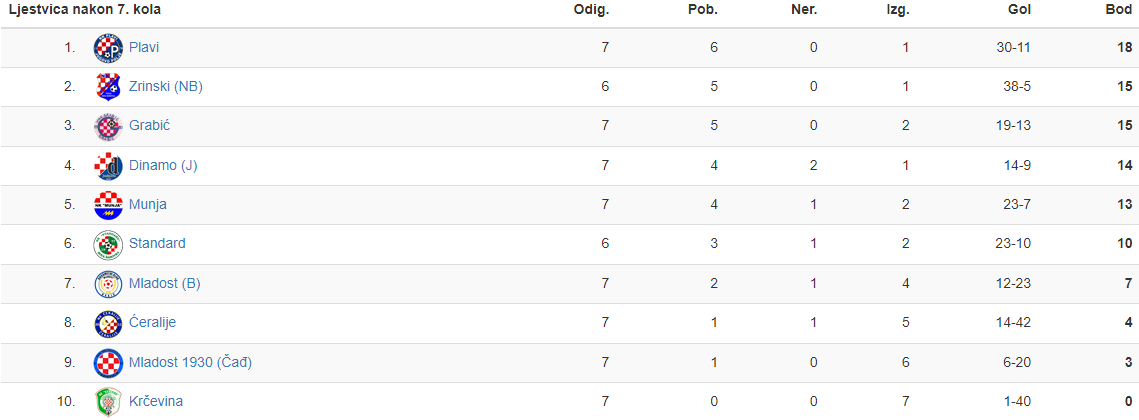Open the Munja team link

point(148,205)
